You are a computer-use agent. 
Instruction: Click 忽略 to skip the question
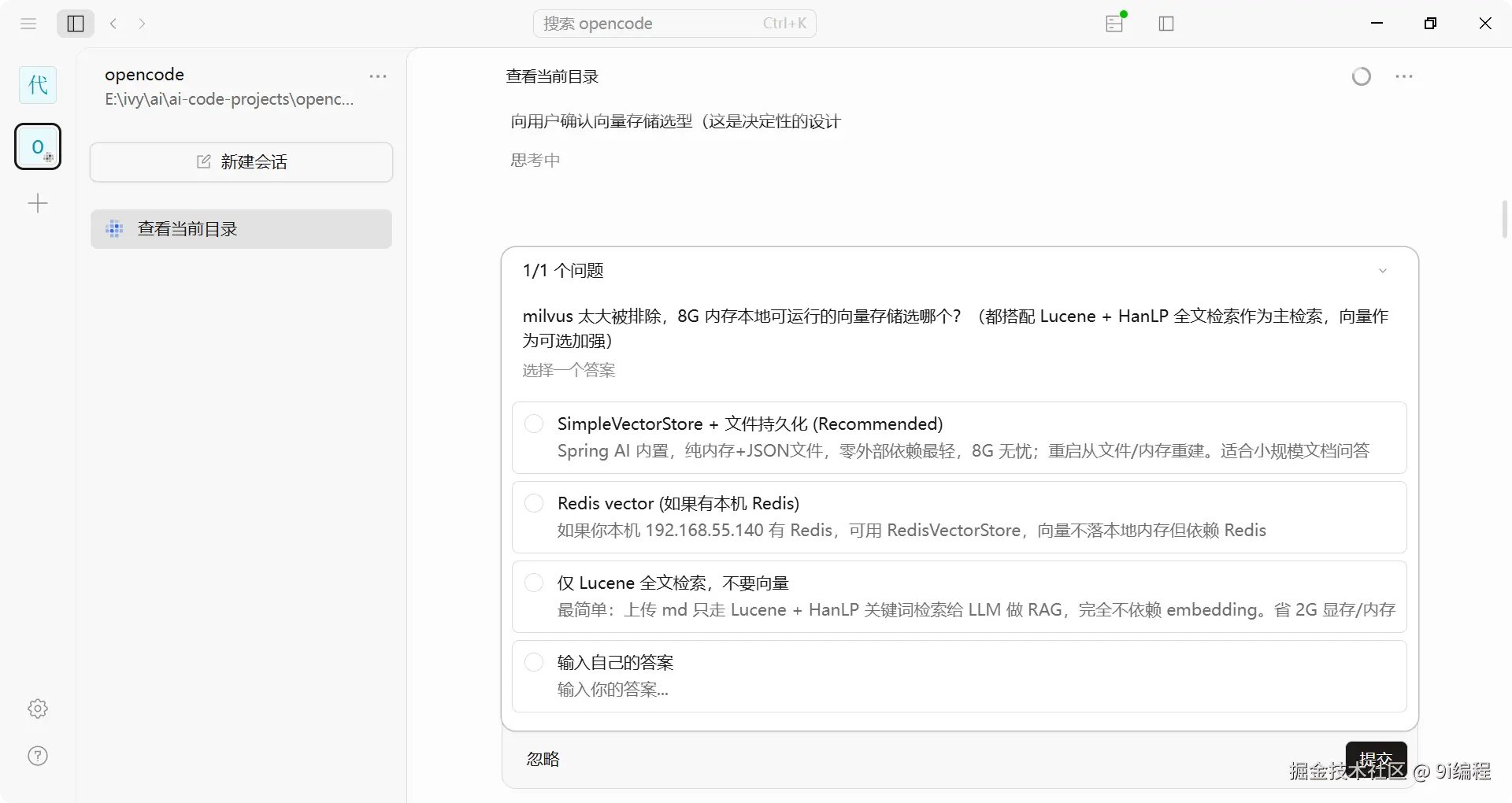pos(543,759)
